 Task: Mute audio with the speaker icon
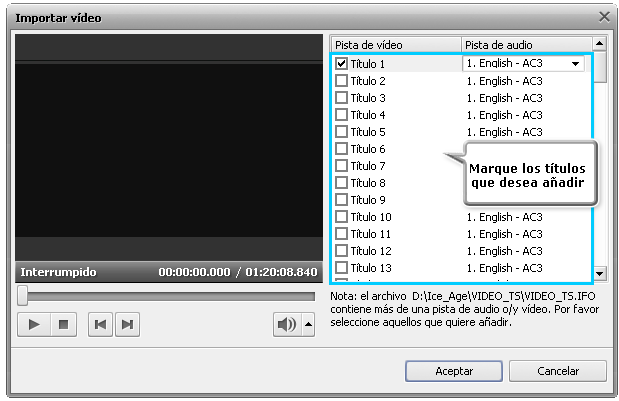coord(287,324)
